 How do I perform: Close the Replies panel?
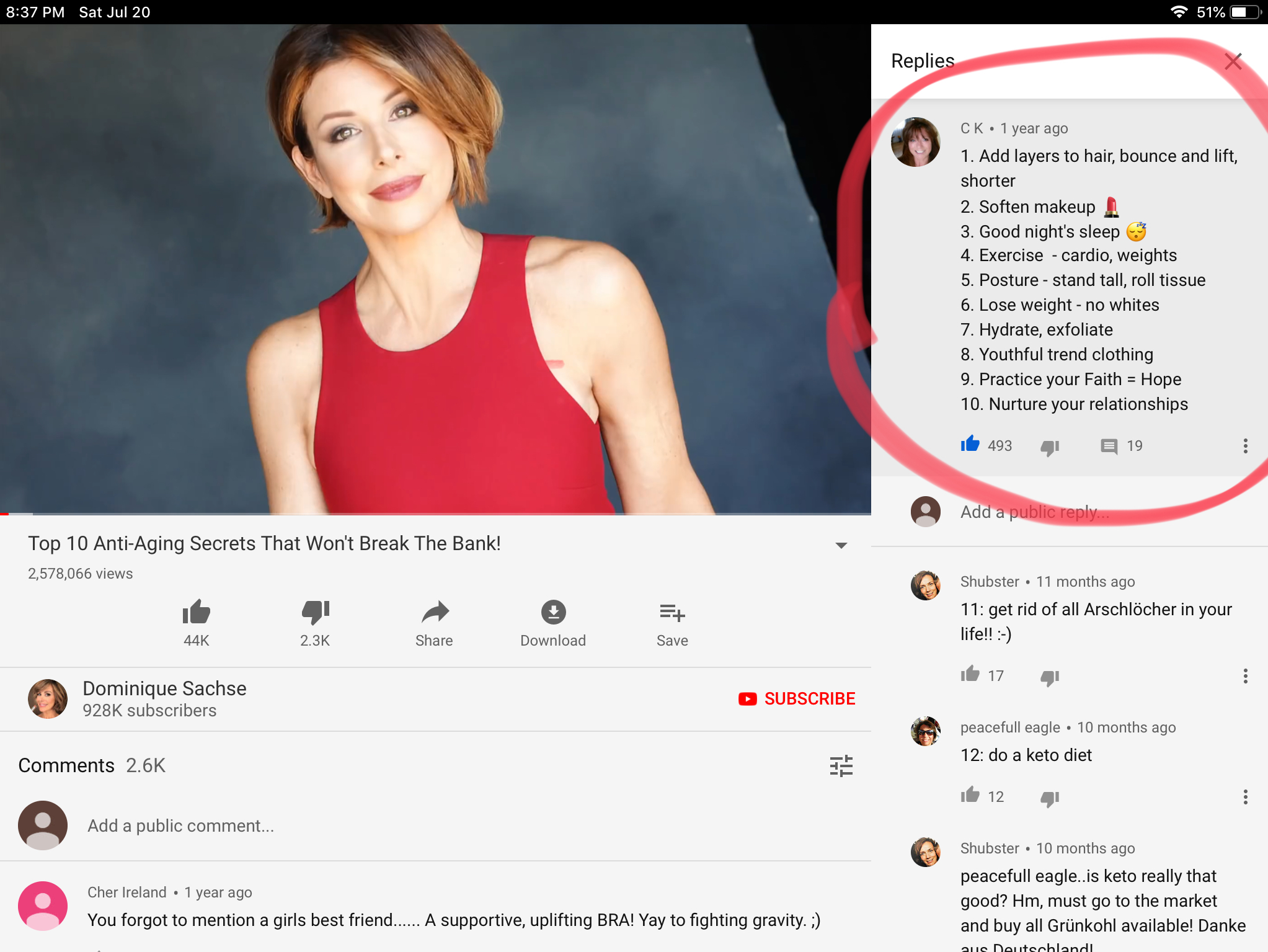[1233, 61]
